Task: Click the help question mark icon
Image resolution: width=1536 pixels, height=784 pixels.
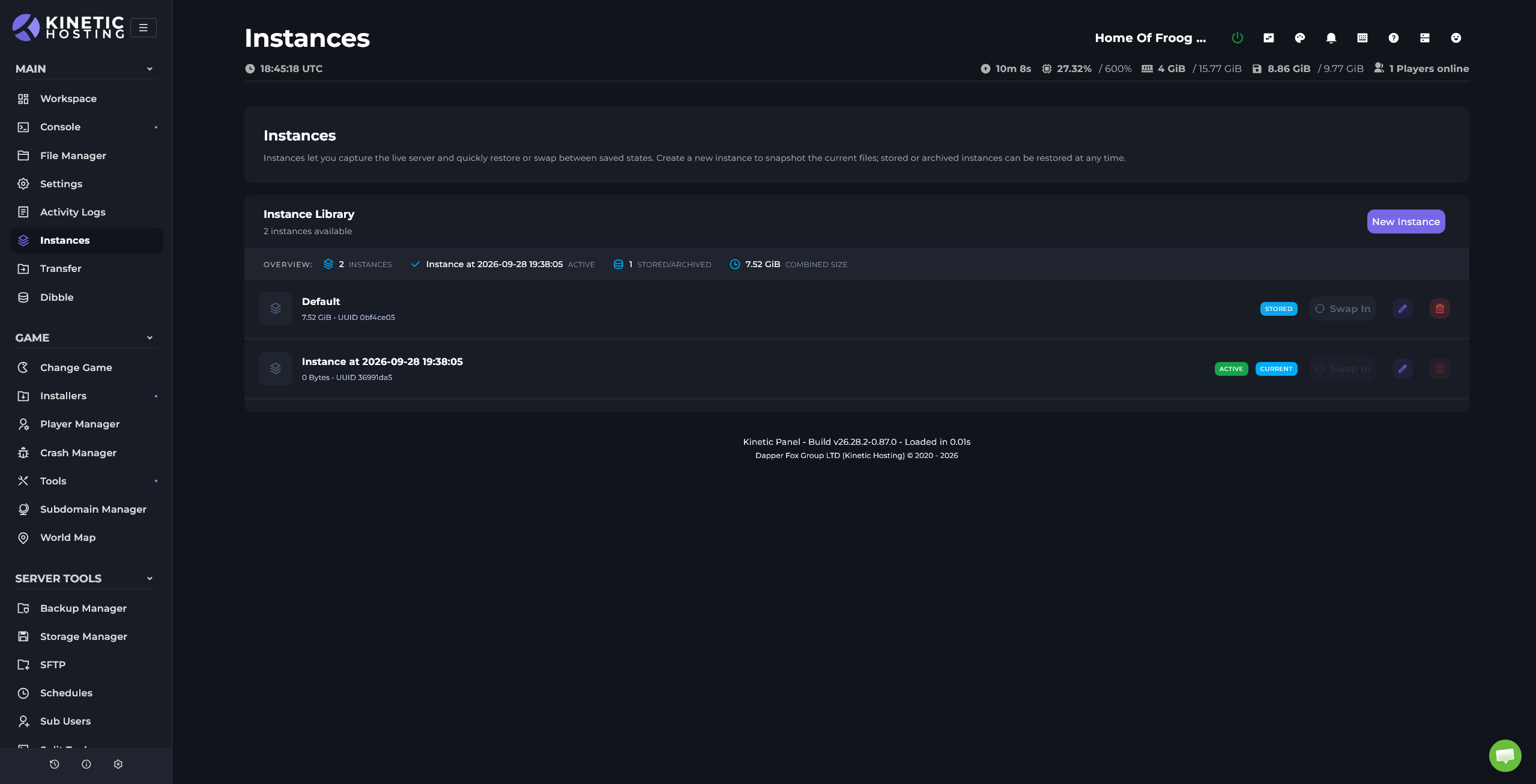Action: pyautogui.click(x=1394, y=38)
